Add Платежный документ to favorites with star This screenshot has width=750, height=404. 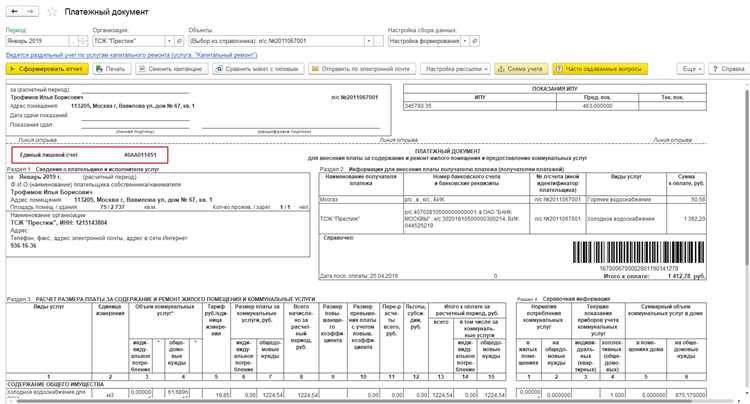(x=51, y=10)
